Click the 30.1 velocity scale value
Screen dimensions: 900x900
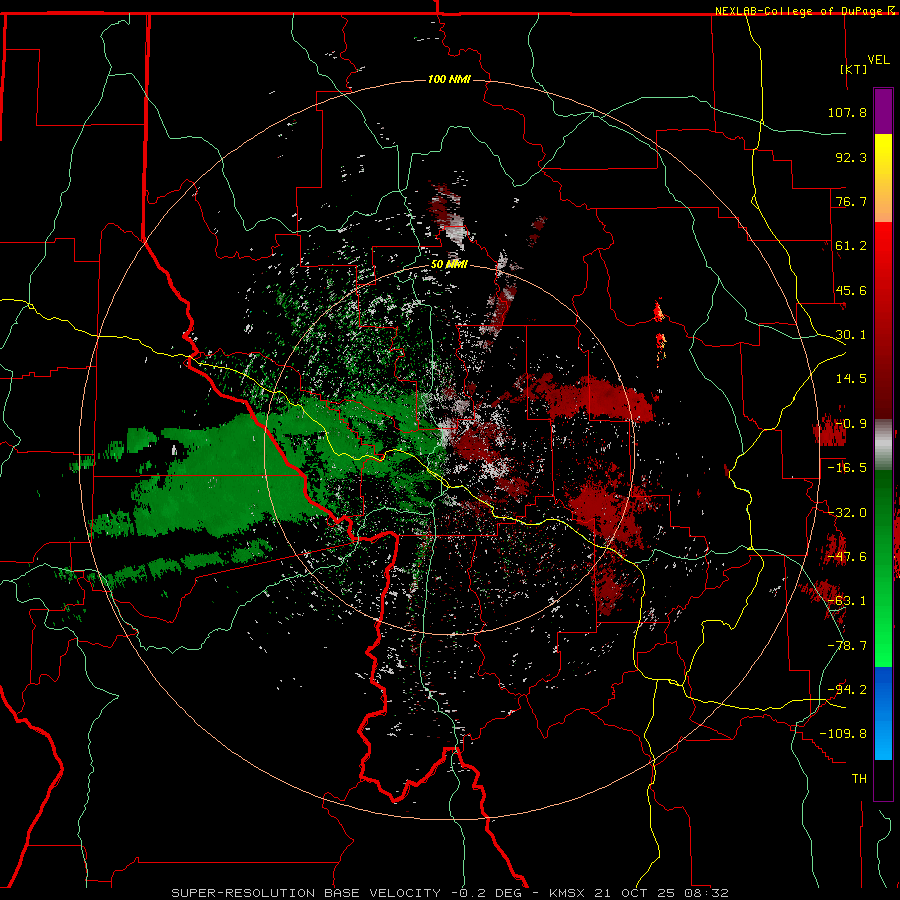(851, 335)
